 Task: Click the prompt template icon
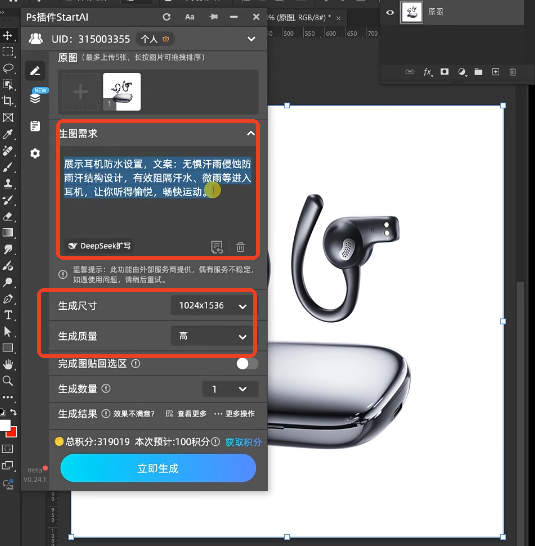[217, 247]
